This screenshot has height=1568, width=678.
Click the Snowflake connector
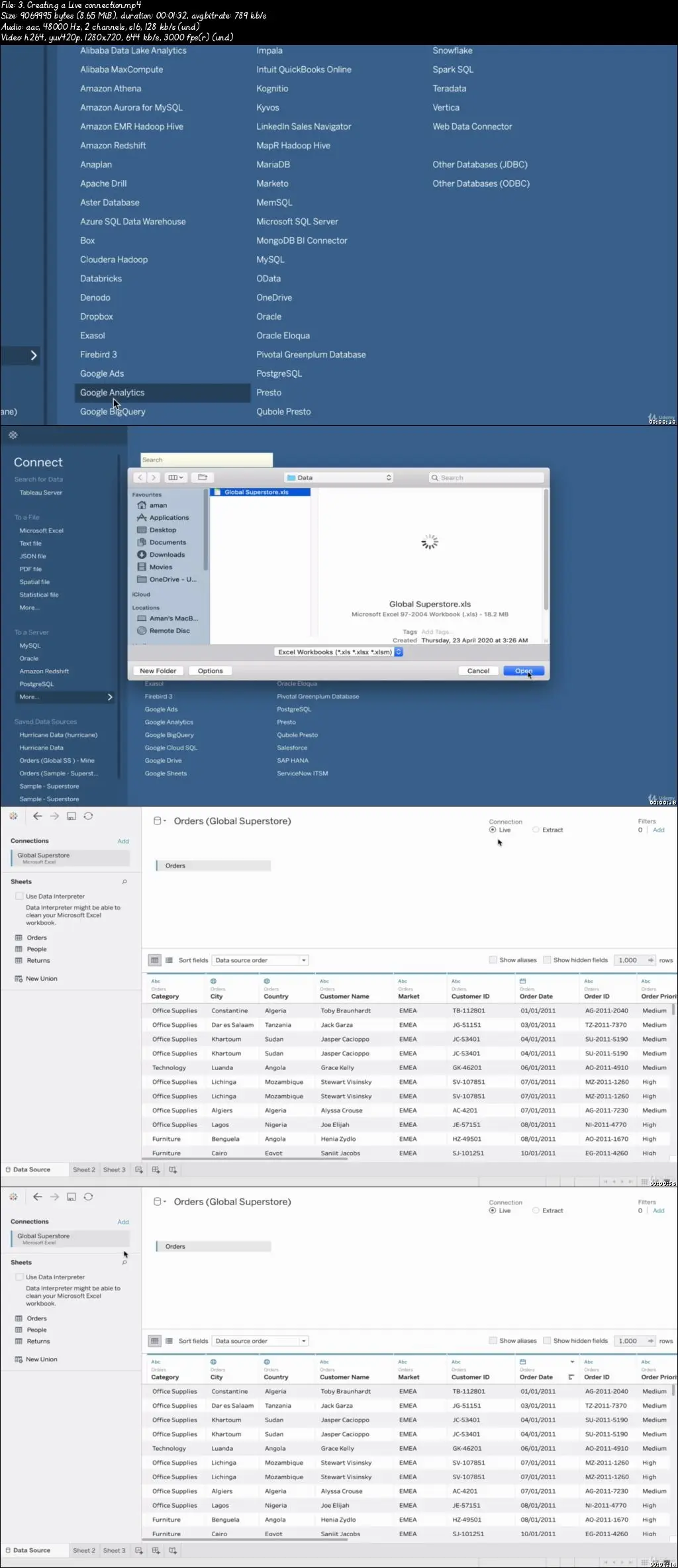453,51
